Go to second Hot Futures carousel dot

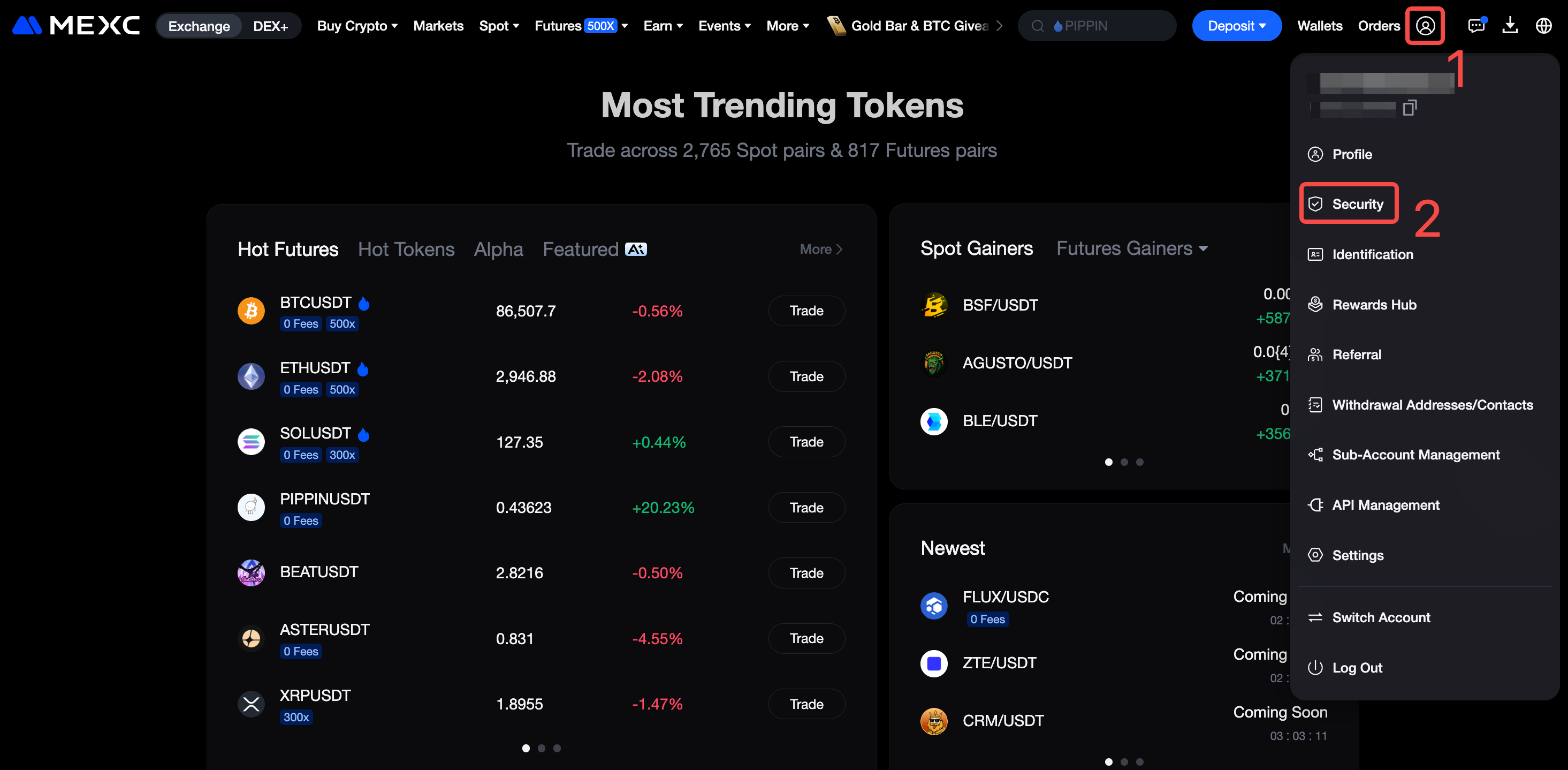point(541,748)
